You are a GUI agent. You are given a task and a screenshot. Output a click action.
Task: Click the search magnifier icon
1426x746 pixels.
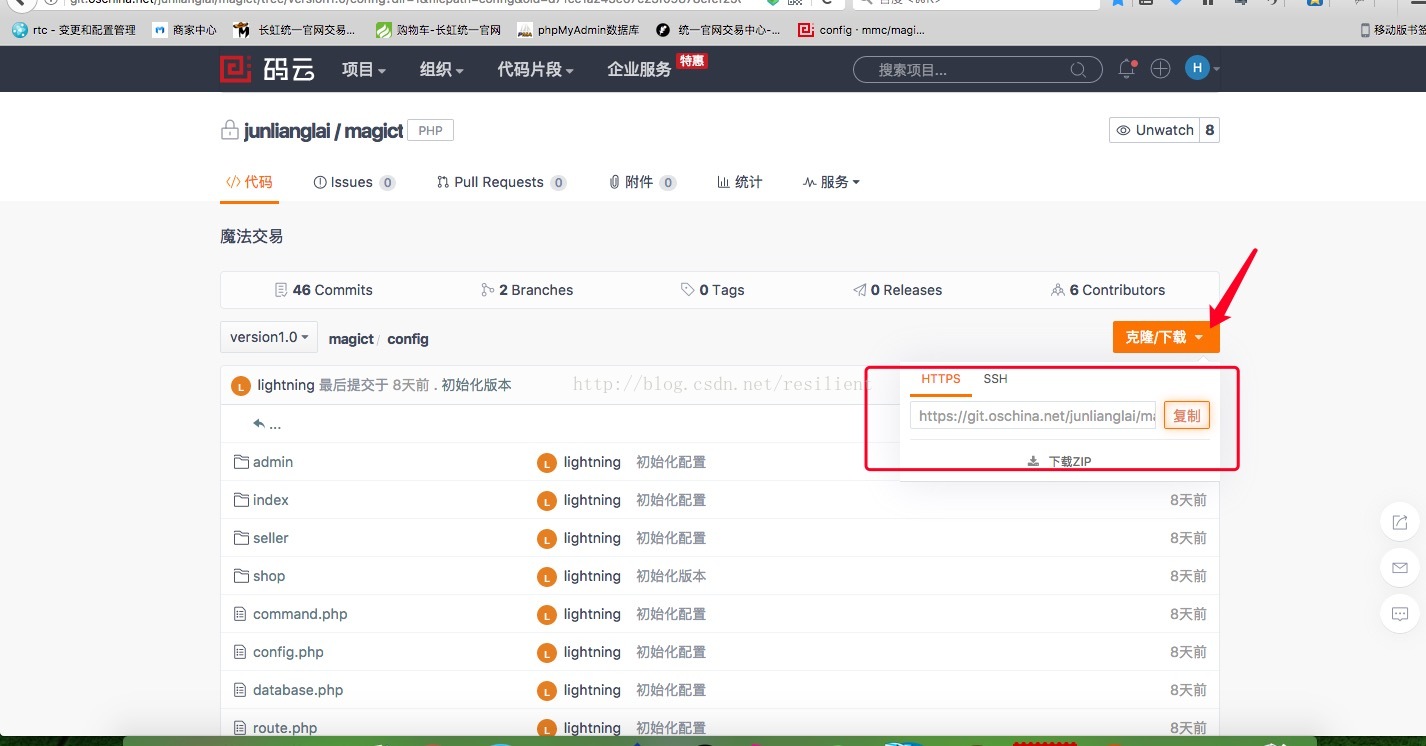pyautogui.click(x=1078, y=70)
